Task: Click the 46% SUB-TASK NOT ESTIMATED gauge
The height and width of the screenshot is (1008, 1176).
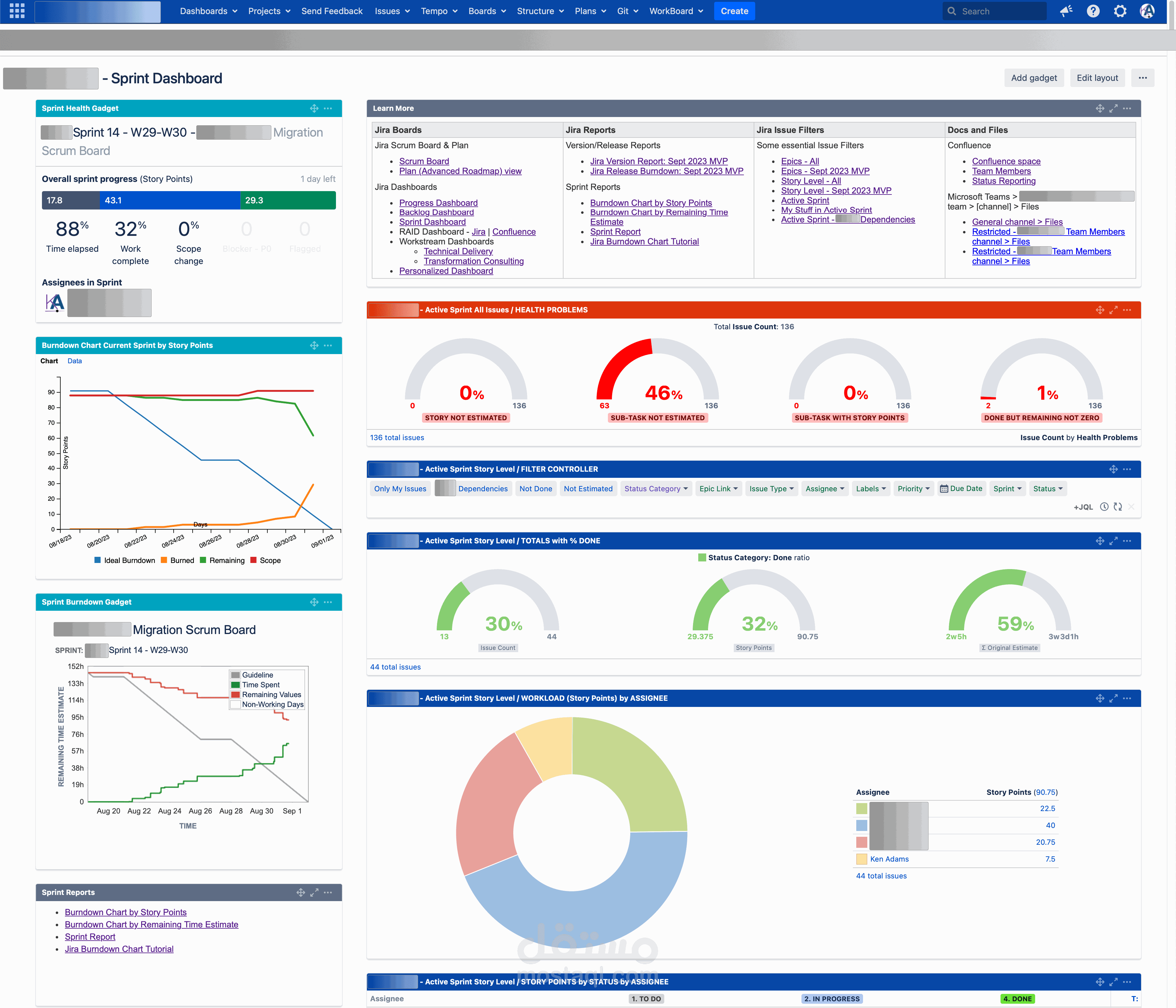Action: tap(657, 380)
